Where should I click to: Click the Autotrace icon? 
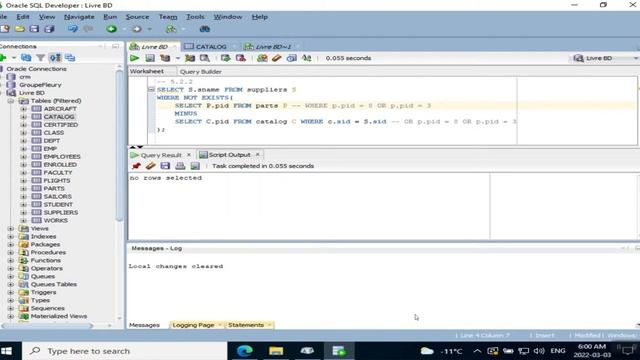(x=190, y=58)
